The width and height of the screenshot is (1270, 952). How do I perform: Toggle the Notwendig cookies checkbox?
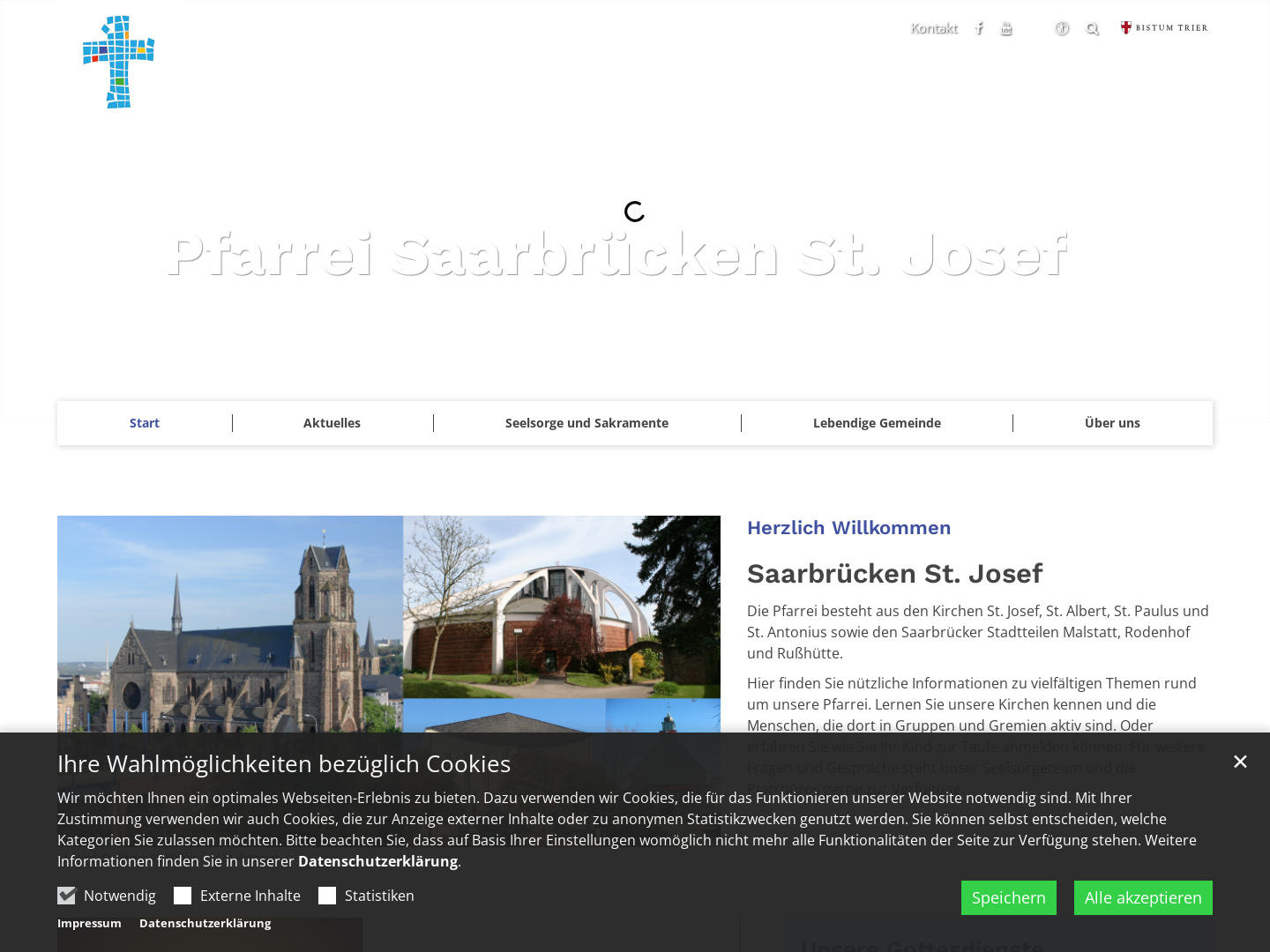(x=66, y=896)
